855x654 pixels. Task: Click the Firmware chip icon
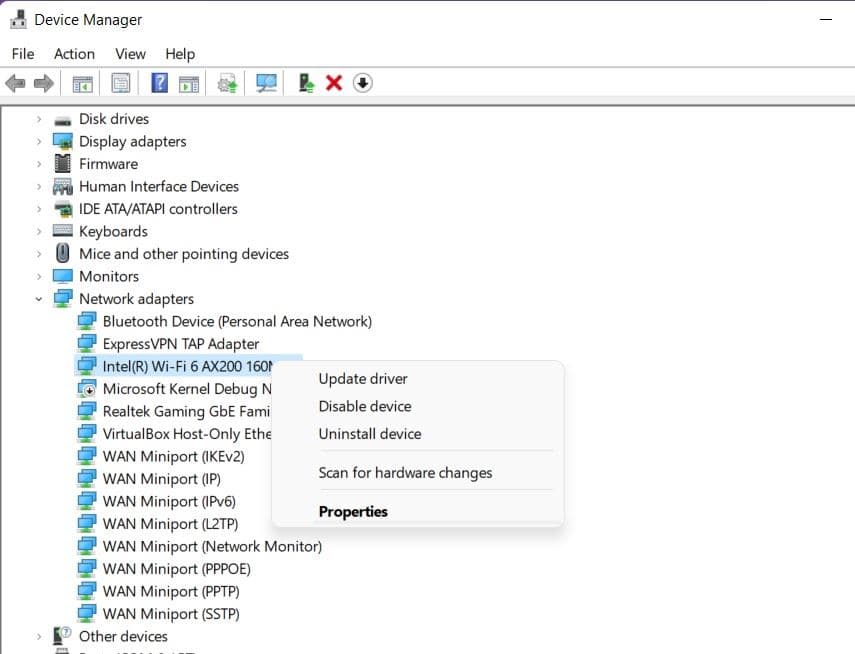pyautogui.click(x=63, y=164)
